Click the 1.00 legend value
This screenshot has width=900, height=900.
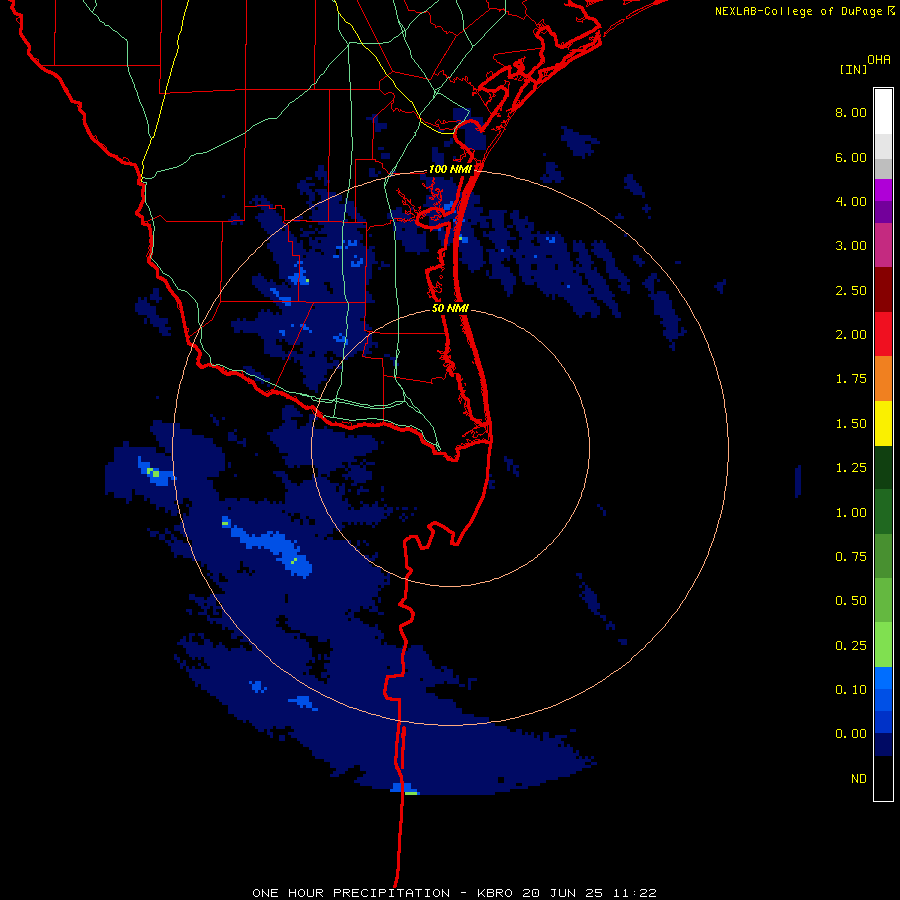[851, 513]
